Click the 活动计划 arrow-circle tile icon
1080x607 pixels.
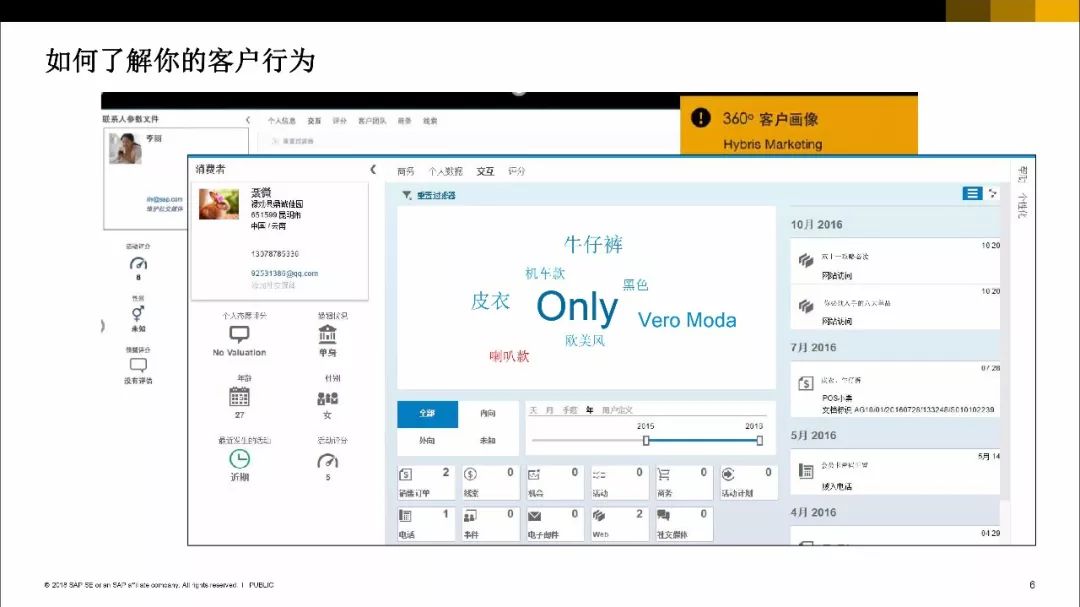tap(728, 474)
